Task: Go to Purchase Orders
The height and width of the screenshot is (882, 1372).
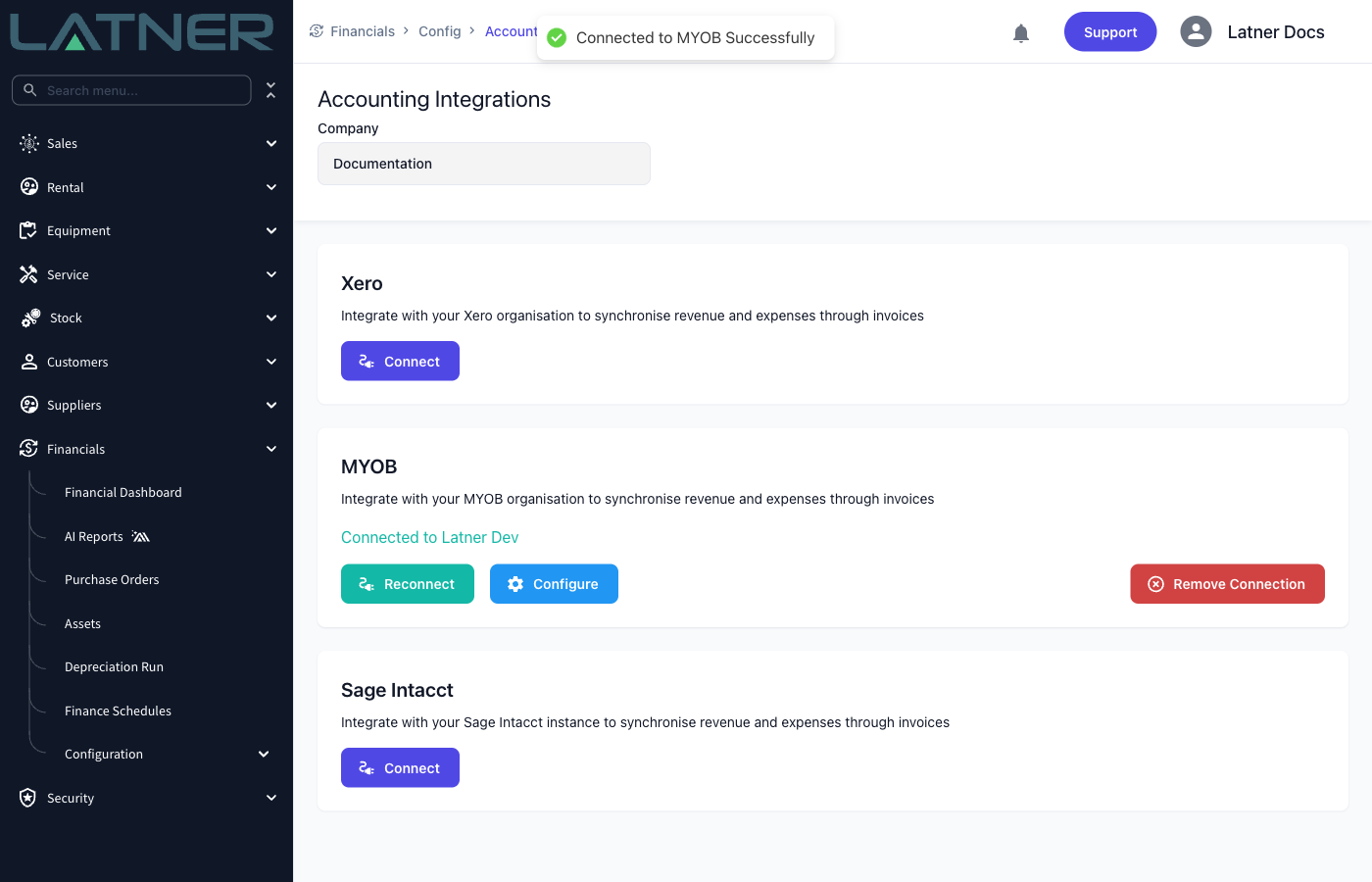Action: coord(112,580)
